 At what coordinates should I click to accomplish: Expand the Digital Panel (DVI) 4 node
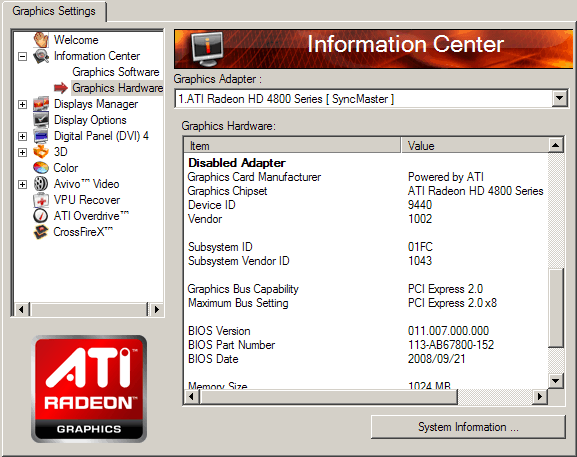(22, 136)
